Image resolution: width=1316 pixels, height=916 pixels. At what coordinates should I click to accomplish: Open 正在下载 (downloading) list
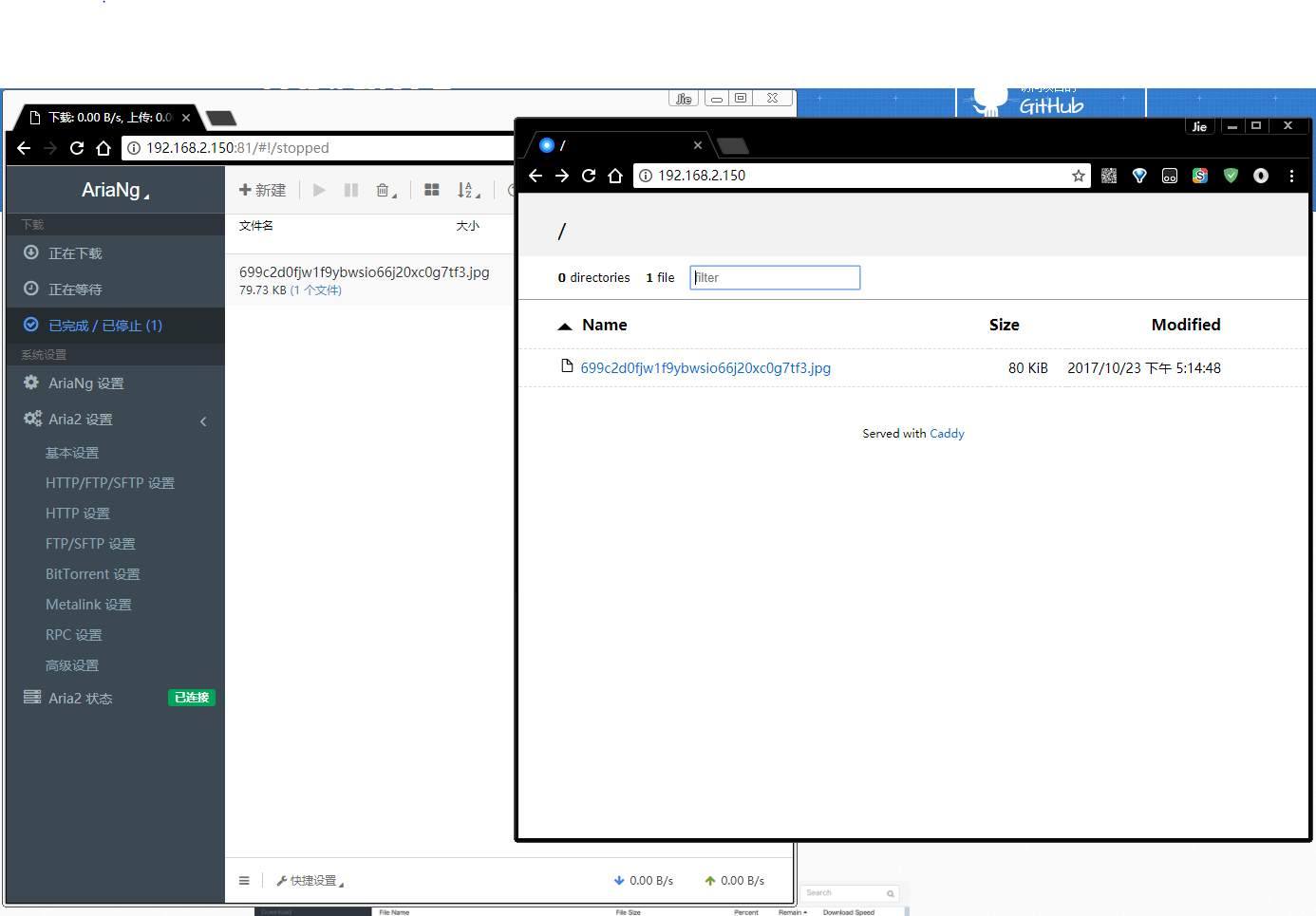[x=115, y=252]
